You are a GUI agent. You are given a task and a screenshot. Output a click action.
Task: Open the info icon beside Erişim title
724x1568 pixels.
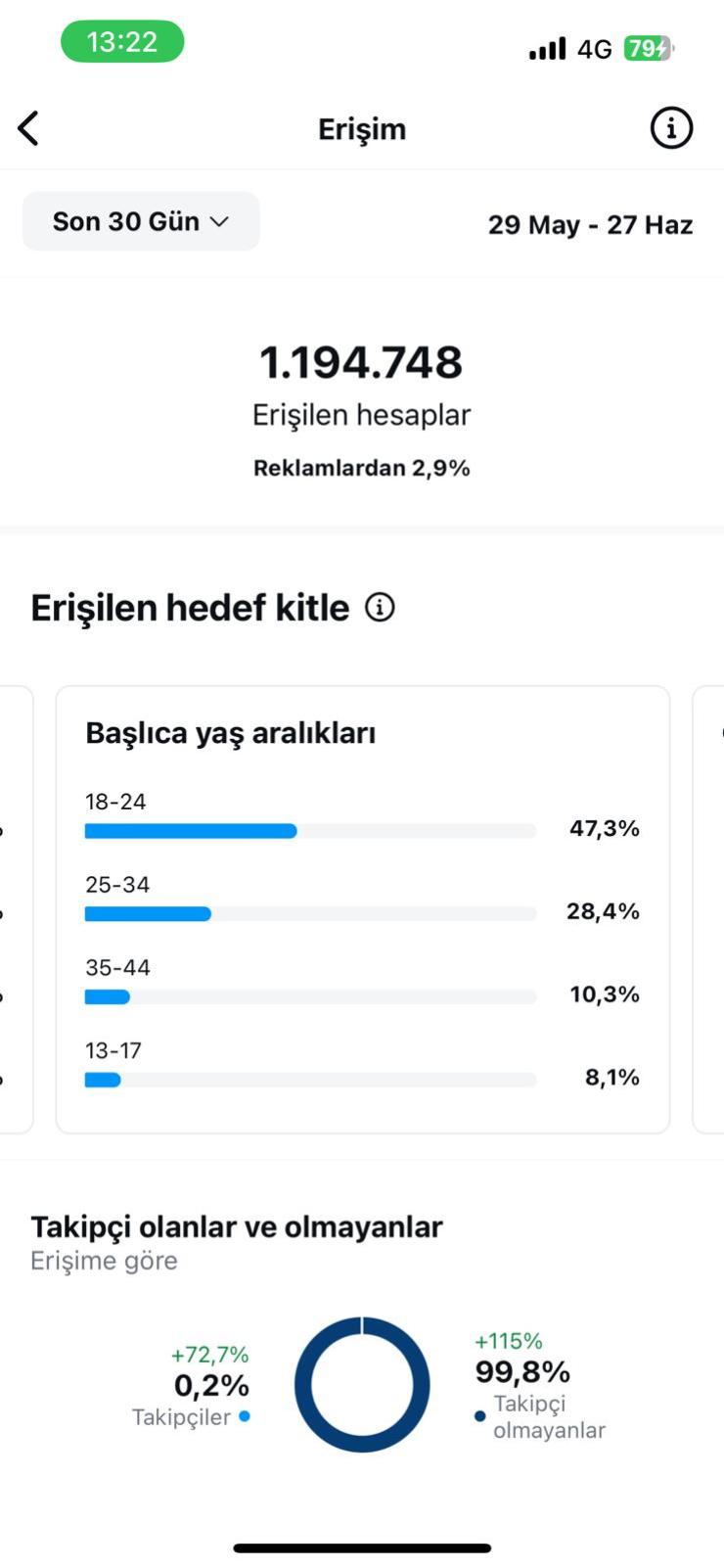point(671,128)
